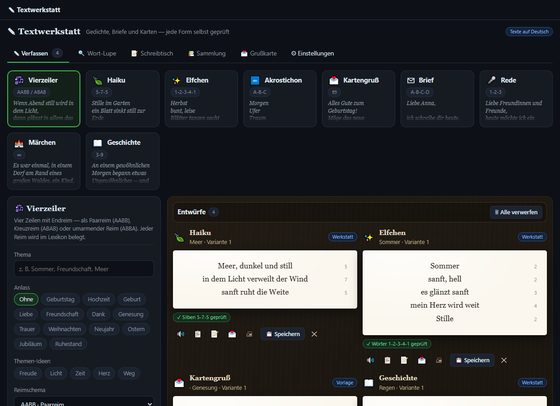Click pen logo next to Textwerkstatt heading
This screenshot has width=560, height=406.
[11, 31]
